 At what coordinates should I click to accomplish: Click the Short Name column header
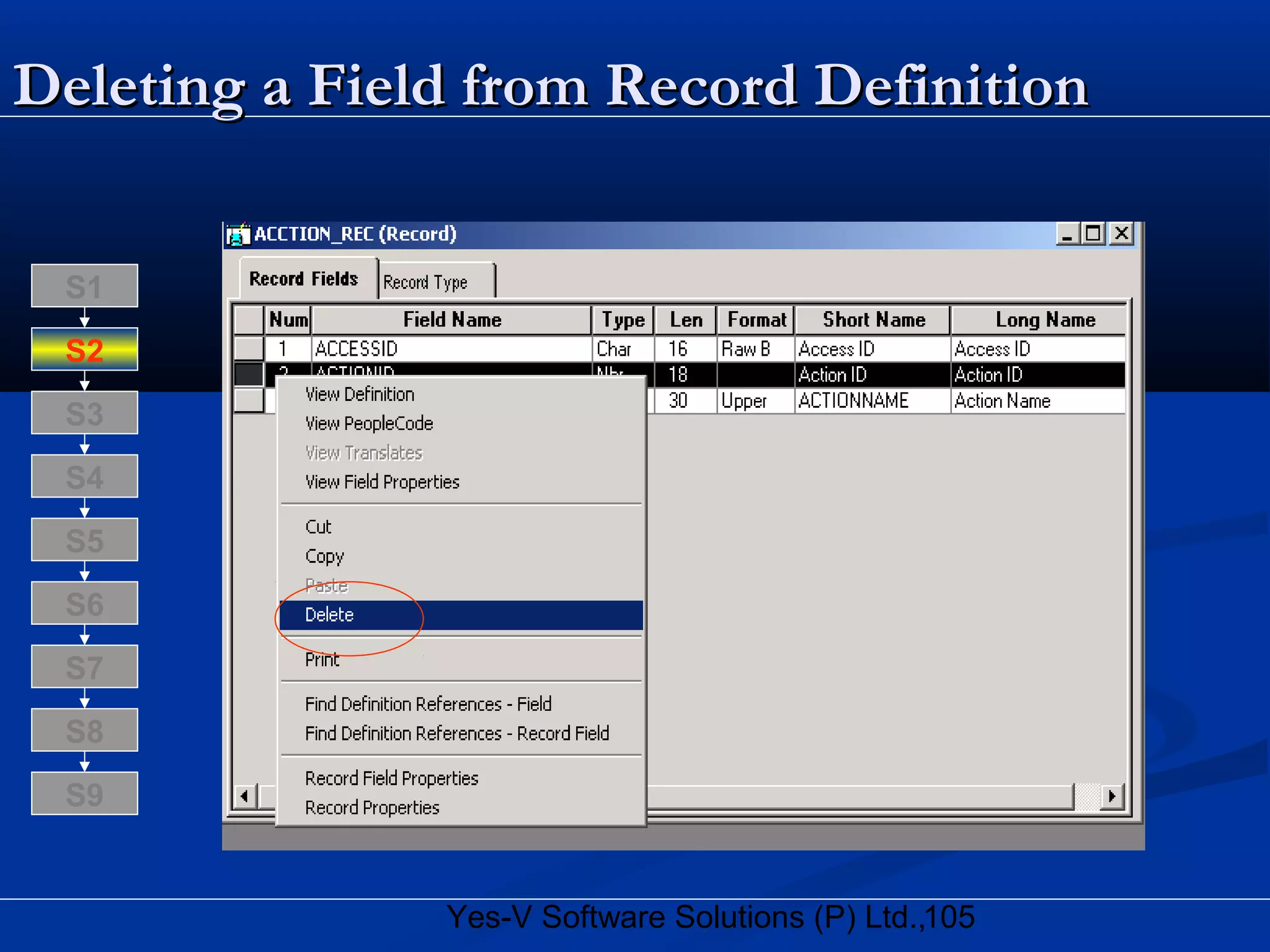click(x=873, y=320)
